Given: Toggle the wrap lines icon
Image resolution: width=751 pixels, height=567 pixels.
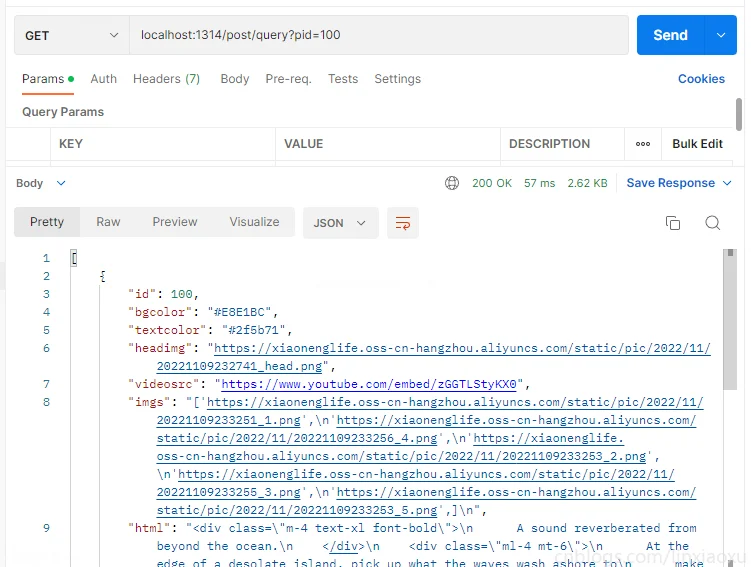Looking at the screenshot, I should pos(403,223).
